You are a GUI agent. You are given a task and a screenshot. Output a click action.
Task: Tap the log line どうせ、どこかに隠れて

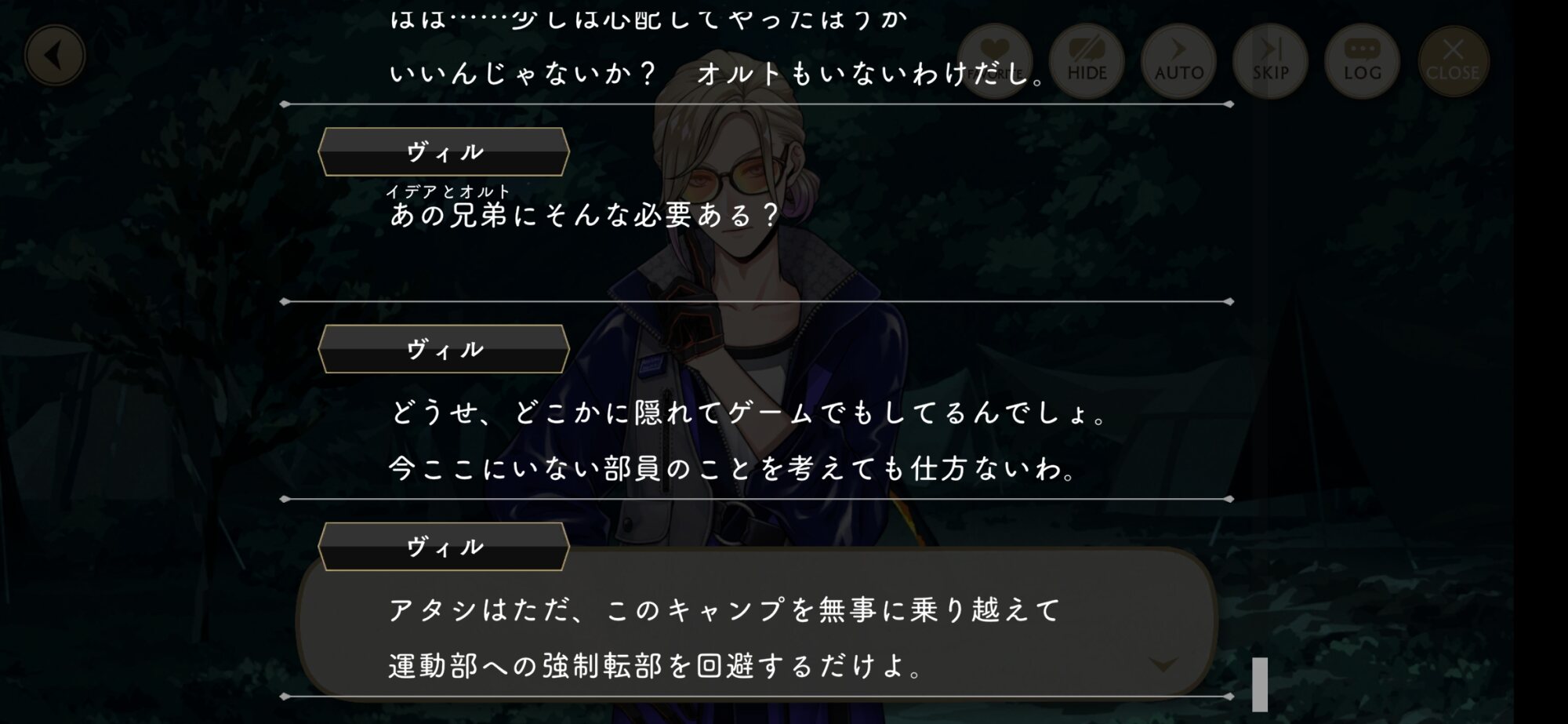[x=749, y=412]
